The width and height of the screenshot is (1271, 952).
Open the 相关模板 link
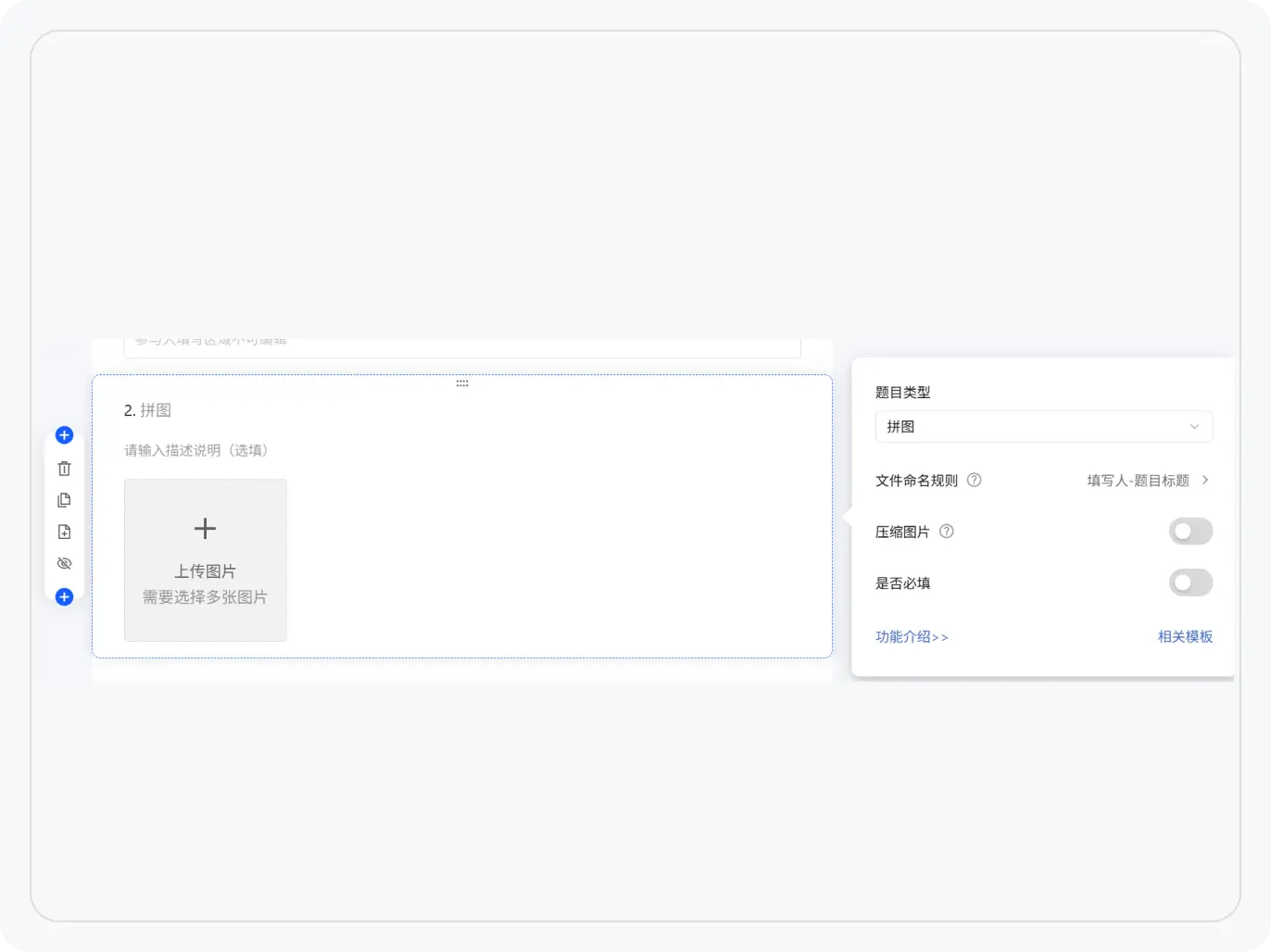pyautogui.click(x=1185, y=637)
